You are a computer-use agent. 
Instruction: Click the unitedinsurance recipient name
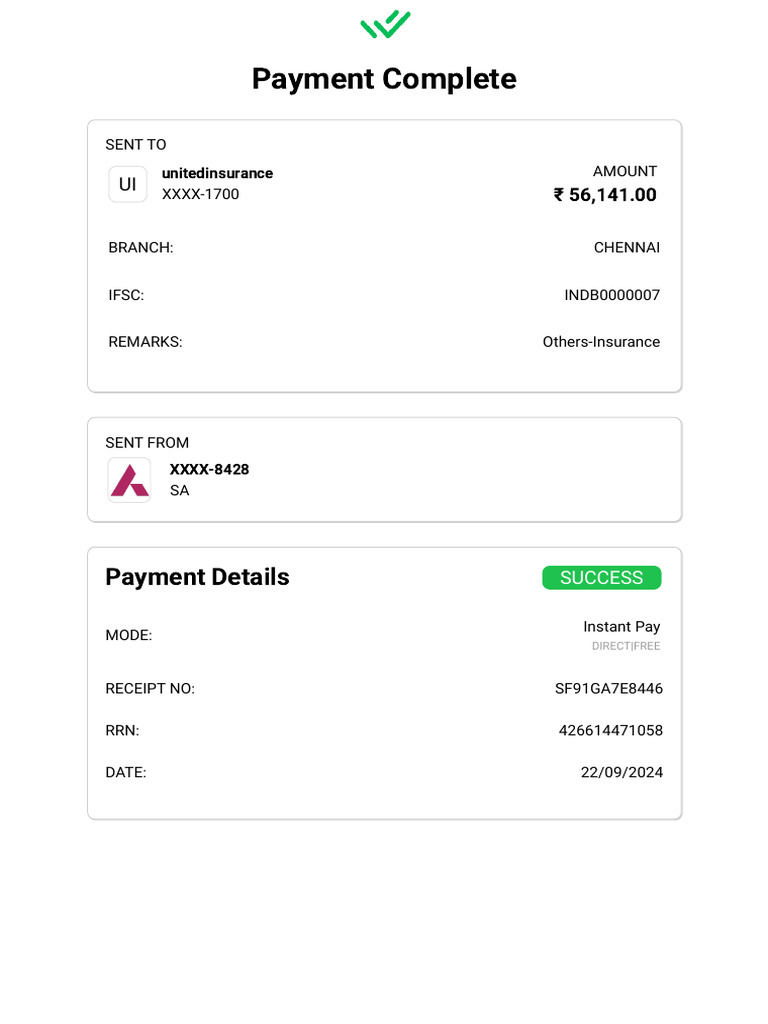point(217,173)
